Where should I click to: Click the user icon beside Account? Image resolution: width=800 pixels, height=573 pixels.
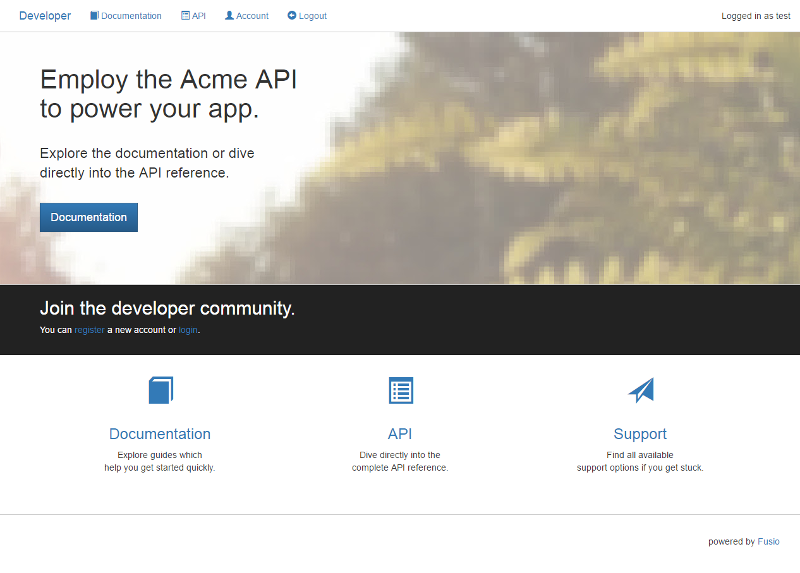pyautogui.click(x=230, y=16)
